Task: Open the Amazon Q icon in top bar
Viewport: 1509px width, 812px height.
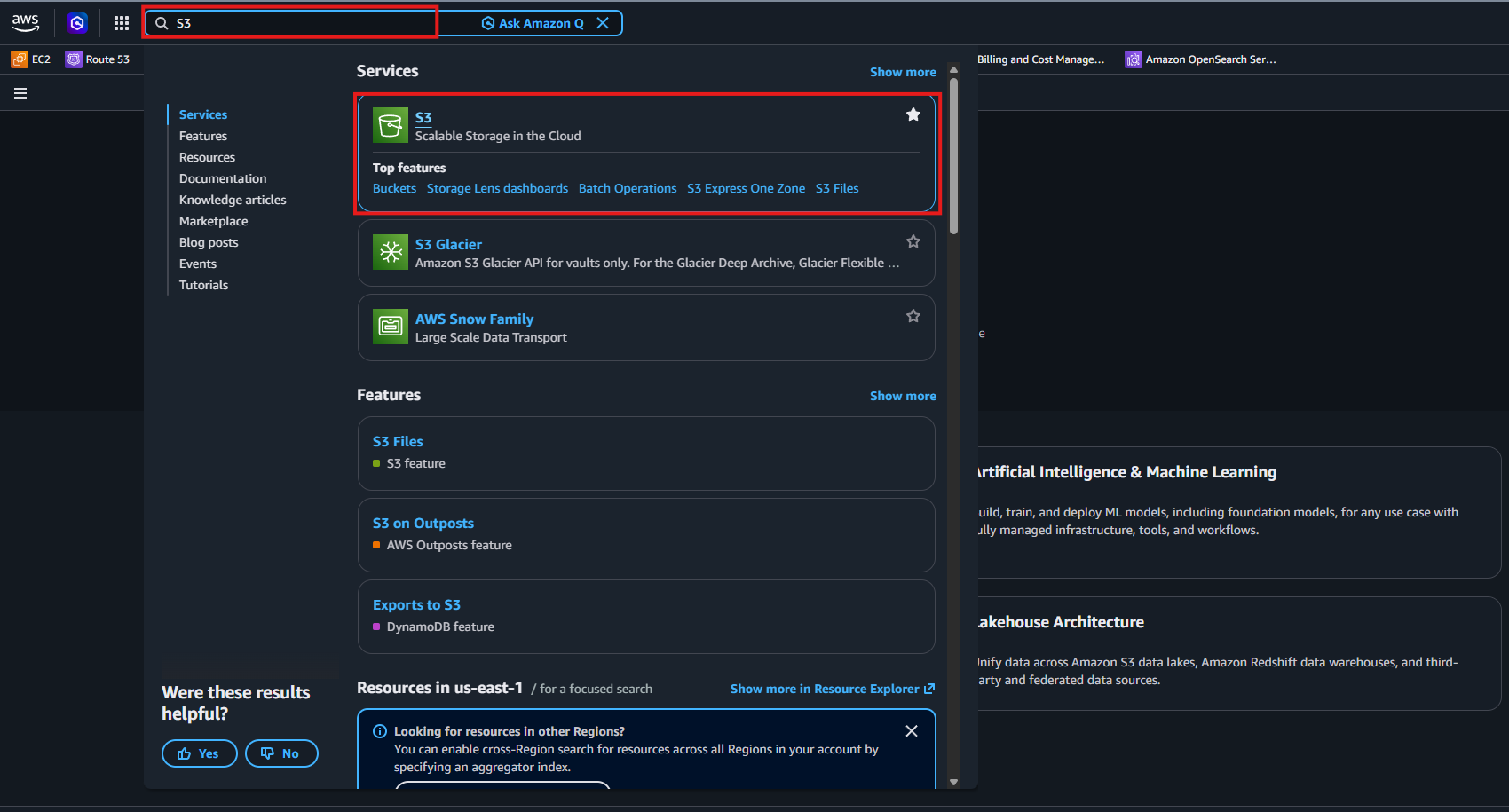Action: 77,23
